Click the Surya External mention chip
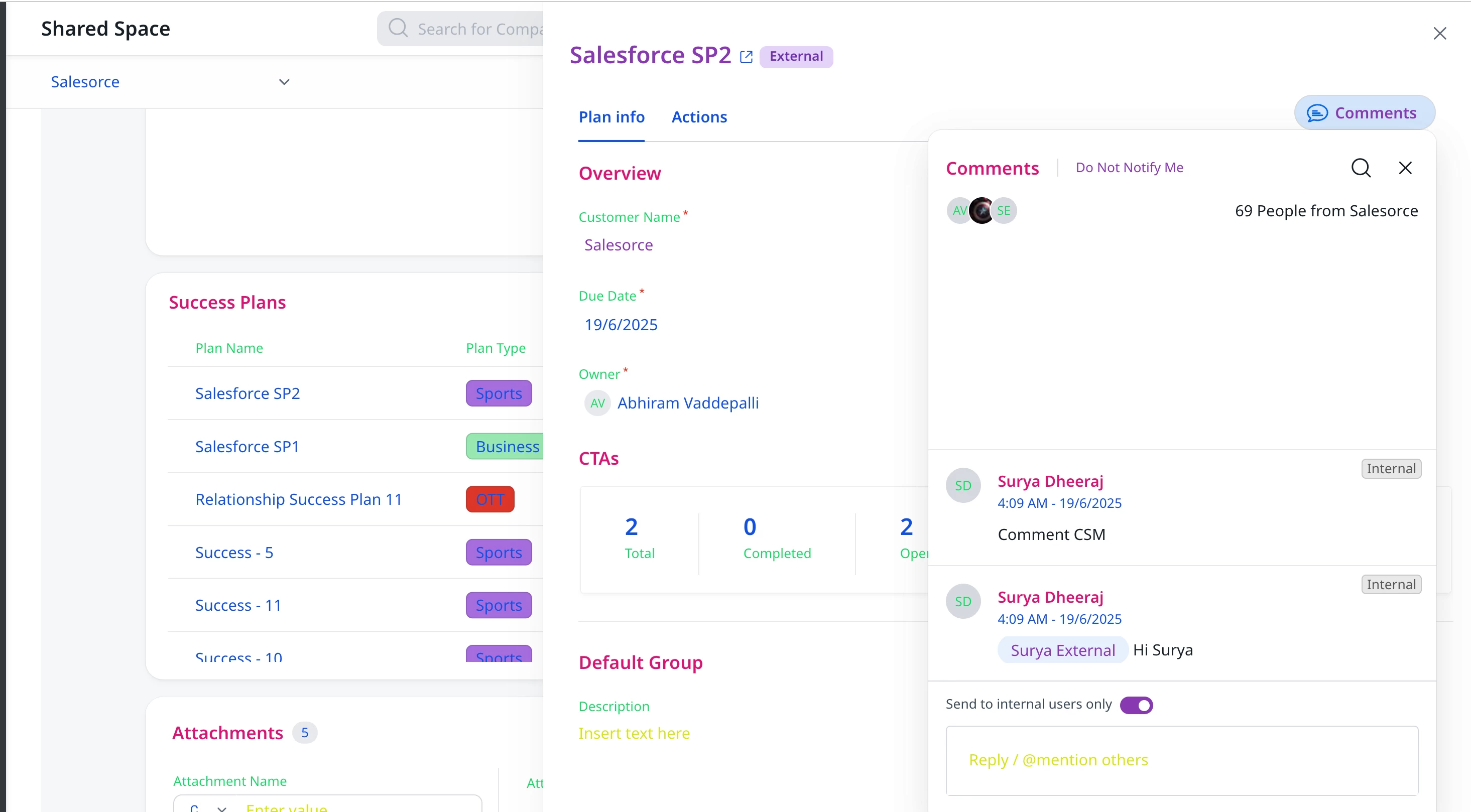1471x812 pixels. [1062, 650]
